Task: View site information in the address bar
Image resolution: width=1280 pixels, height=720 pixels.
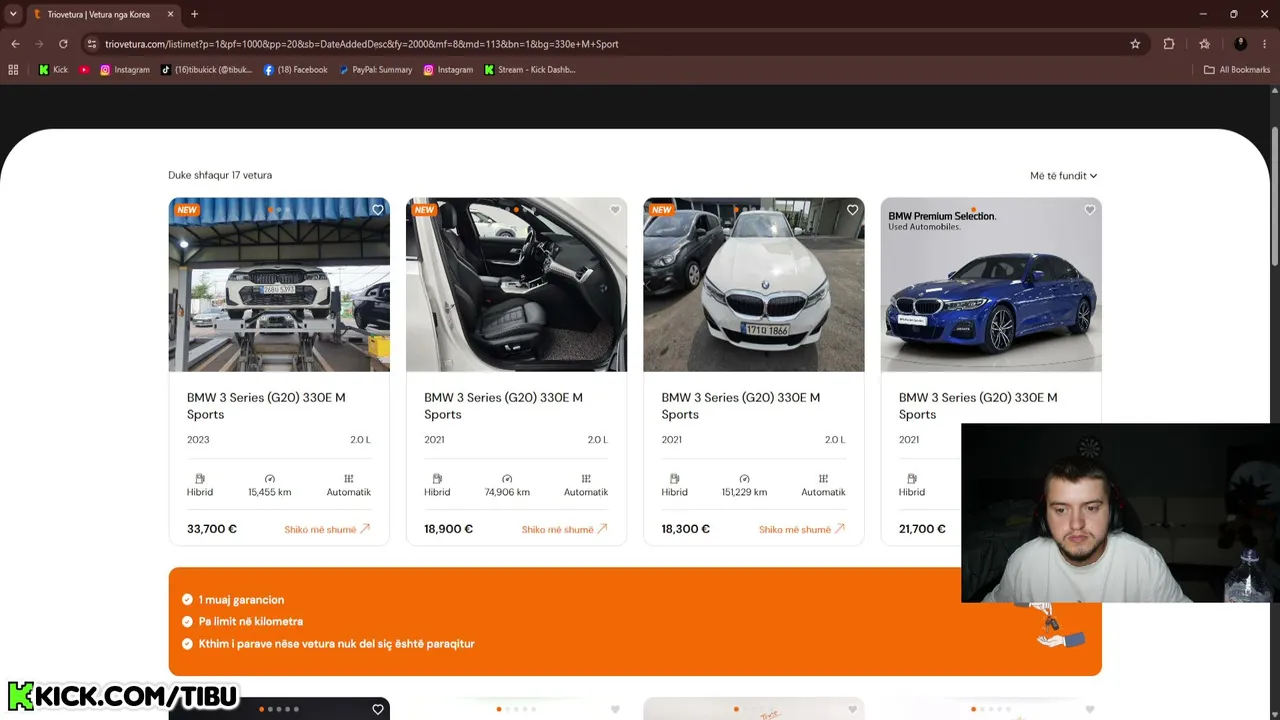Action: coord(92,44)
